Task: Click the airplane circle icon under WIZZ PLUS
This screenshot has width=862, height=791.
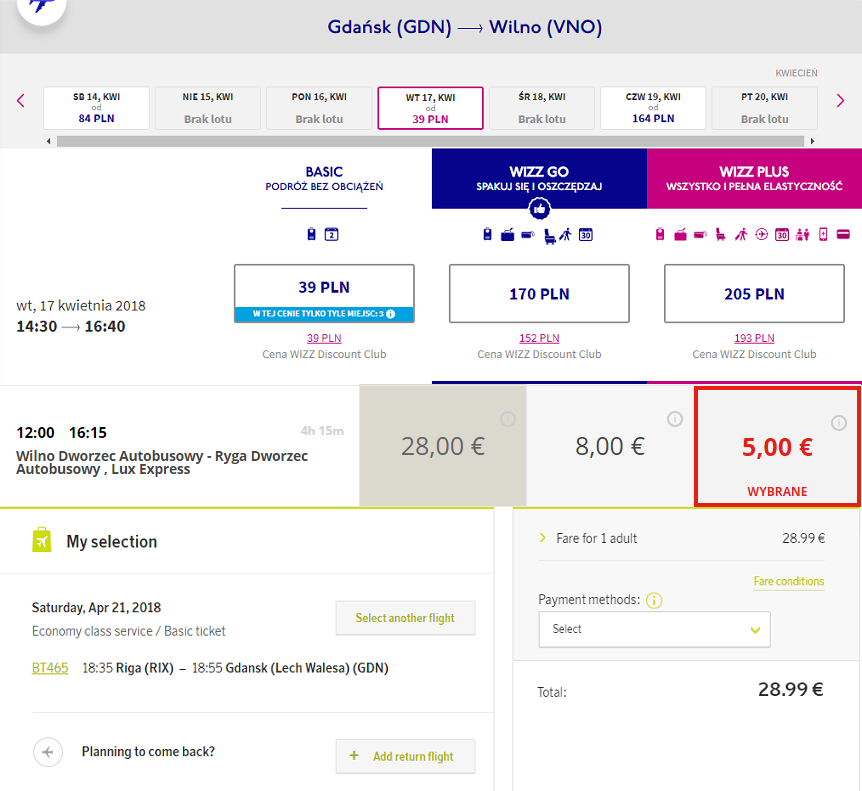Action: (x=761, y=235)
